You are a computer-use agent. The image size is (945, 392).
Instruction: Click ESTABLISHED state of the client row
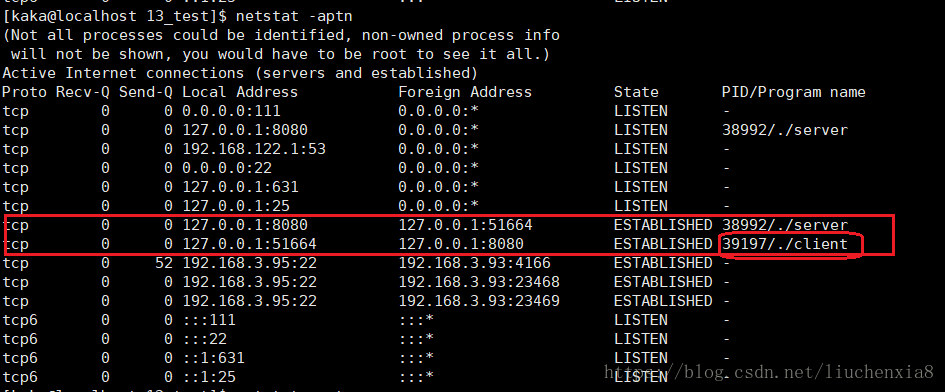pyautogui.click(x=663, y=244)
